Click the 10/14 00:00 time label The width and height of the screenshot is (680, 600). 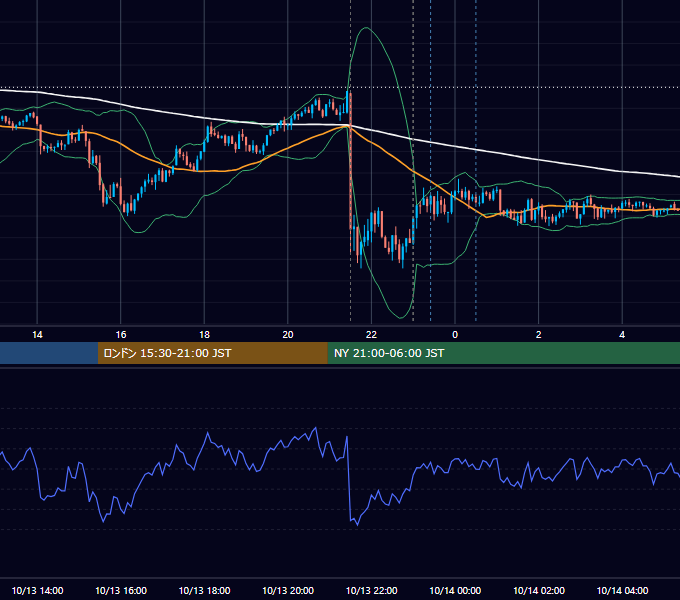(x=455, y=590)
